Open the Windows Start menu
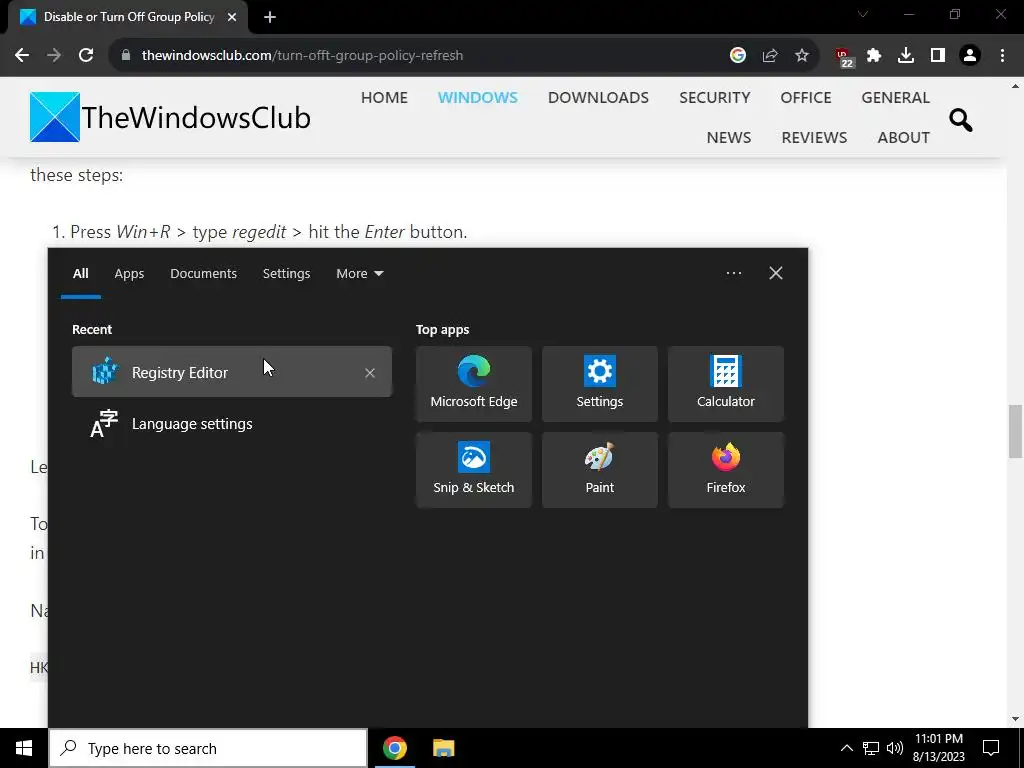The image size is (1024, 768). click(24, 748)
